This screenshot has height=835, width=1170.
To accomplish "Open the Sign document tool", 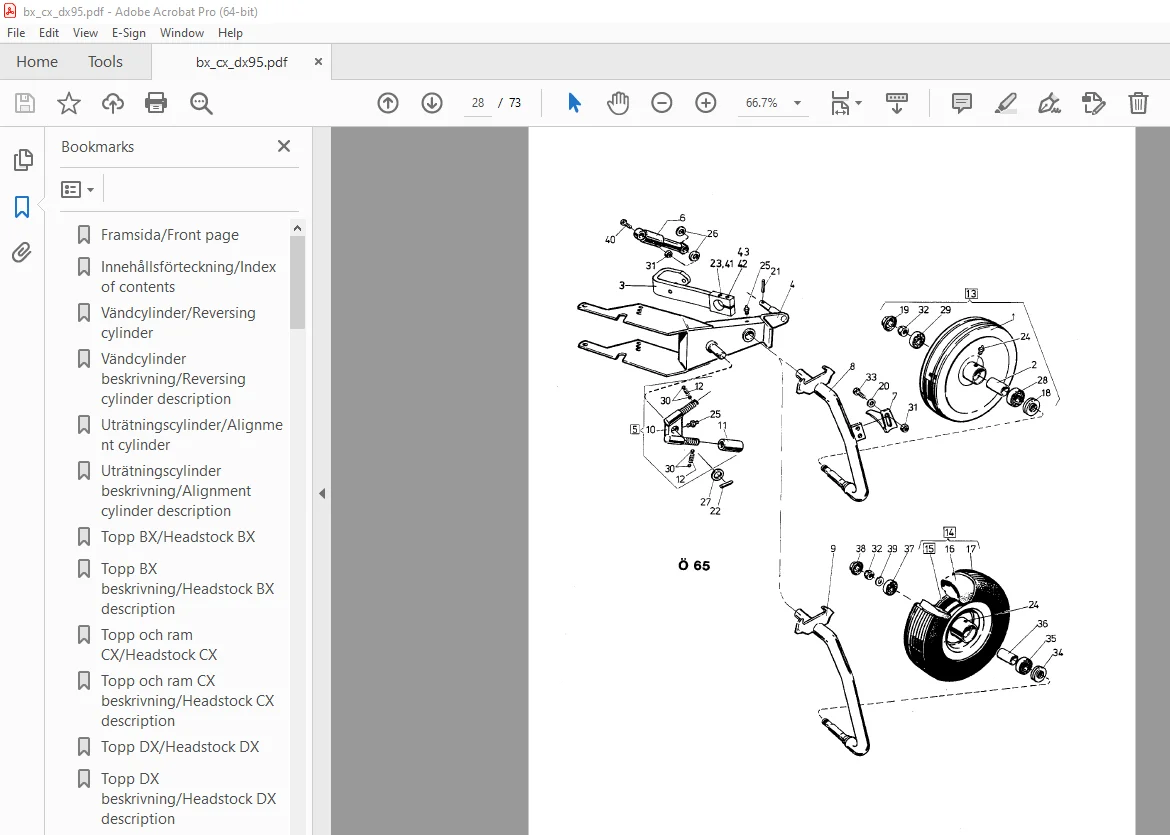I will (1050, 103).
